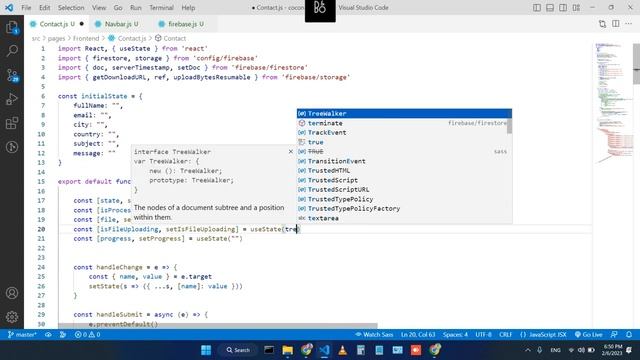Click the editor horizontal scrollbar

point(218,326)
